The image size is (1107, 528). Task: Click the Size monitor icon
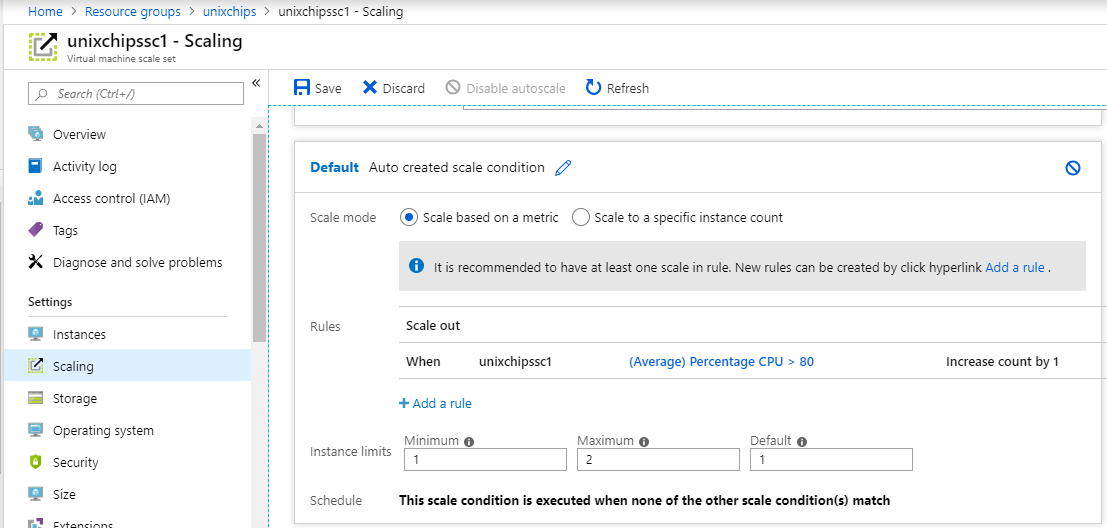pyautogui.click(x=35, y=494)
